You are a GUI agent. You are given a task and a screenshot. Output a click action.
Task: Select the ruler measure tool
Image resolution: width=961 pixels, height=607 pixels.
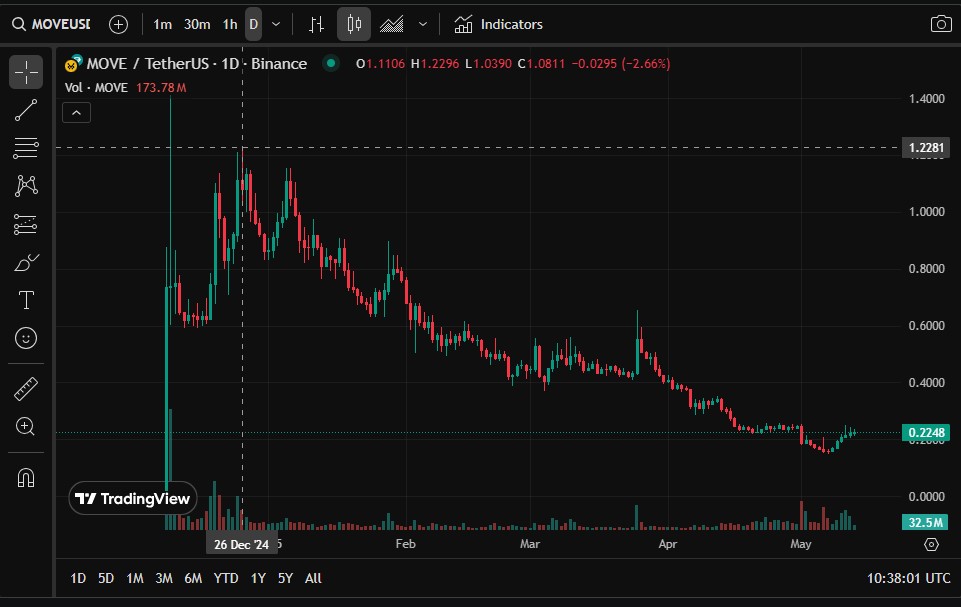(x=26, y=389)
